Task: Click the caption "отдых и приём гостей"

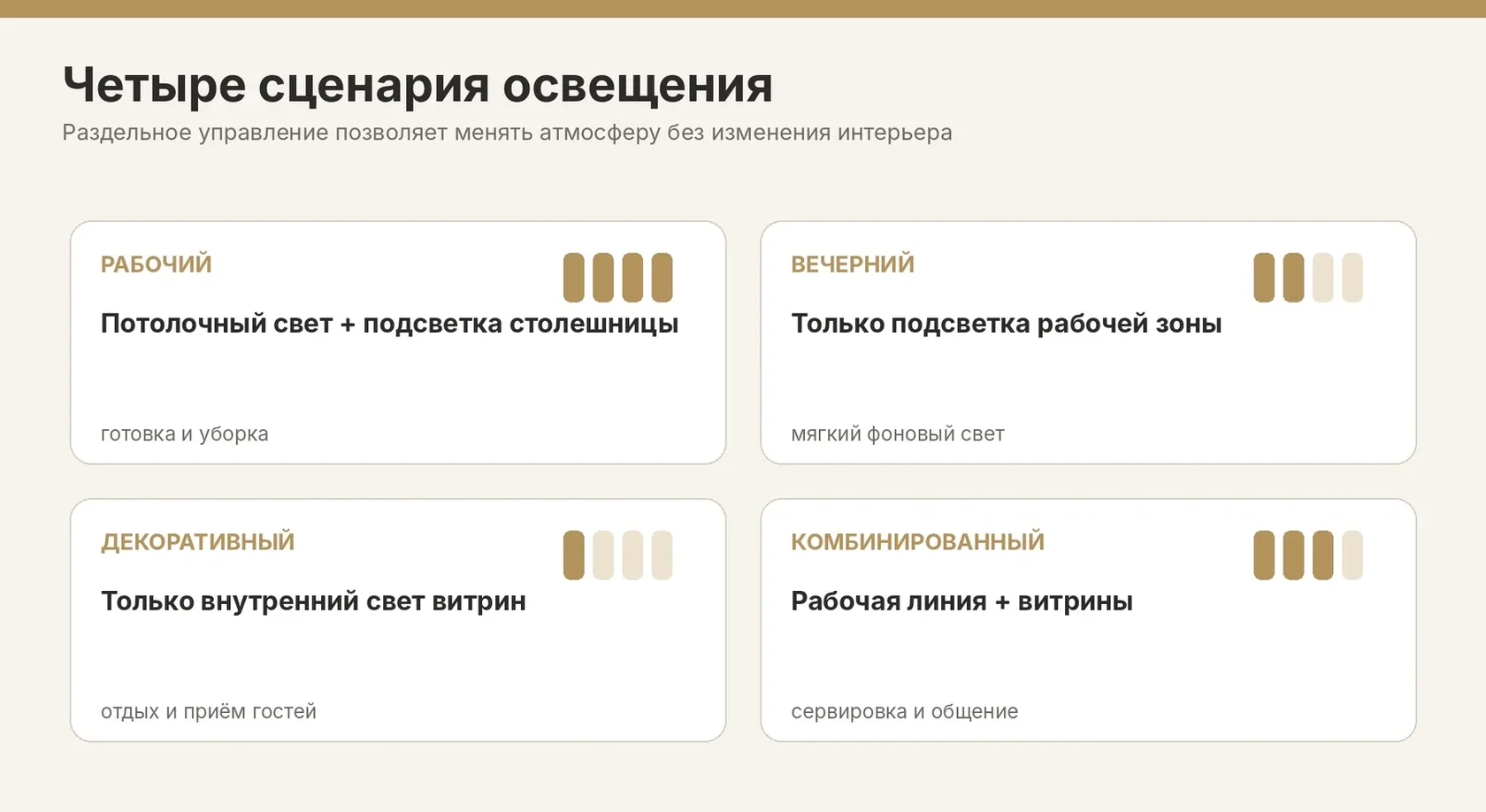Action: click(209, 712)
